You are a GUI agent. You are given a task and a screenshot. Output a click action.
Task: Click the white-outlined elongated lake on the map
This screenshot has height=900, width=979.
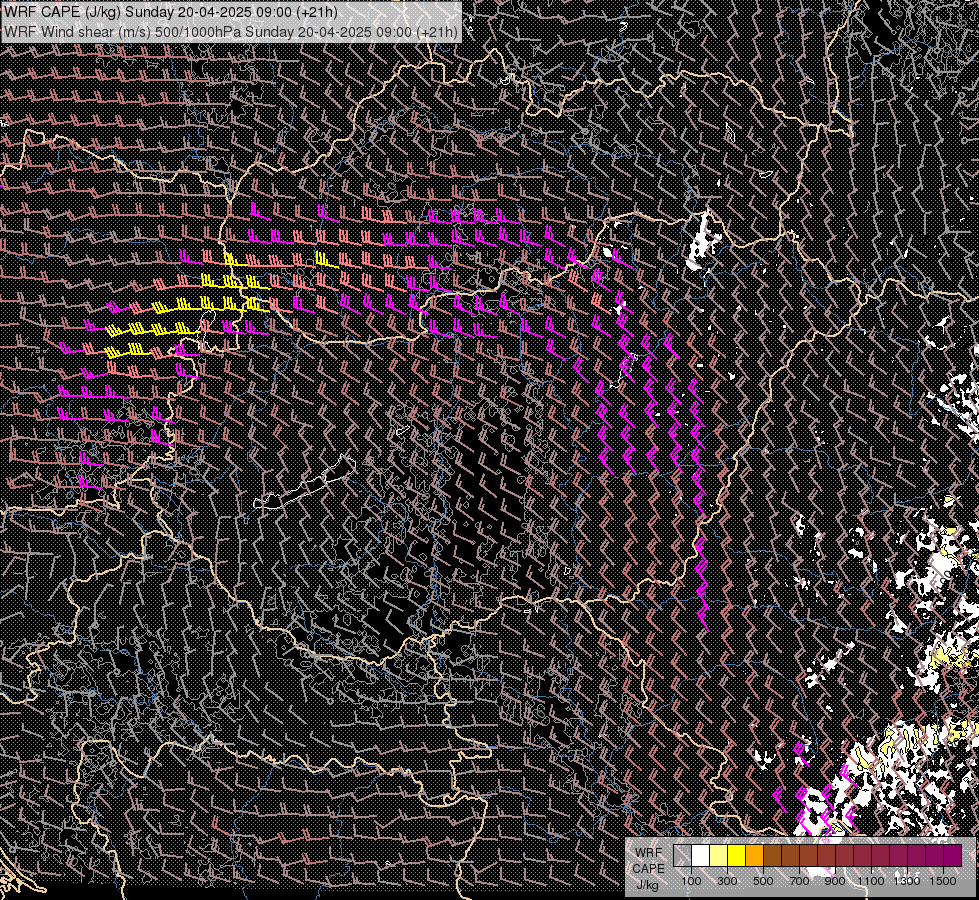305,484
